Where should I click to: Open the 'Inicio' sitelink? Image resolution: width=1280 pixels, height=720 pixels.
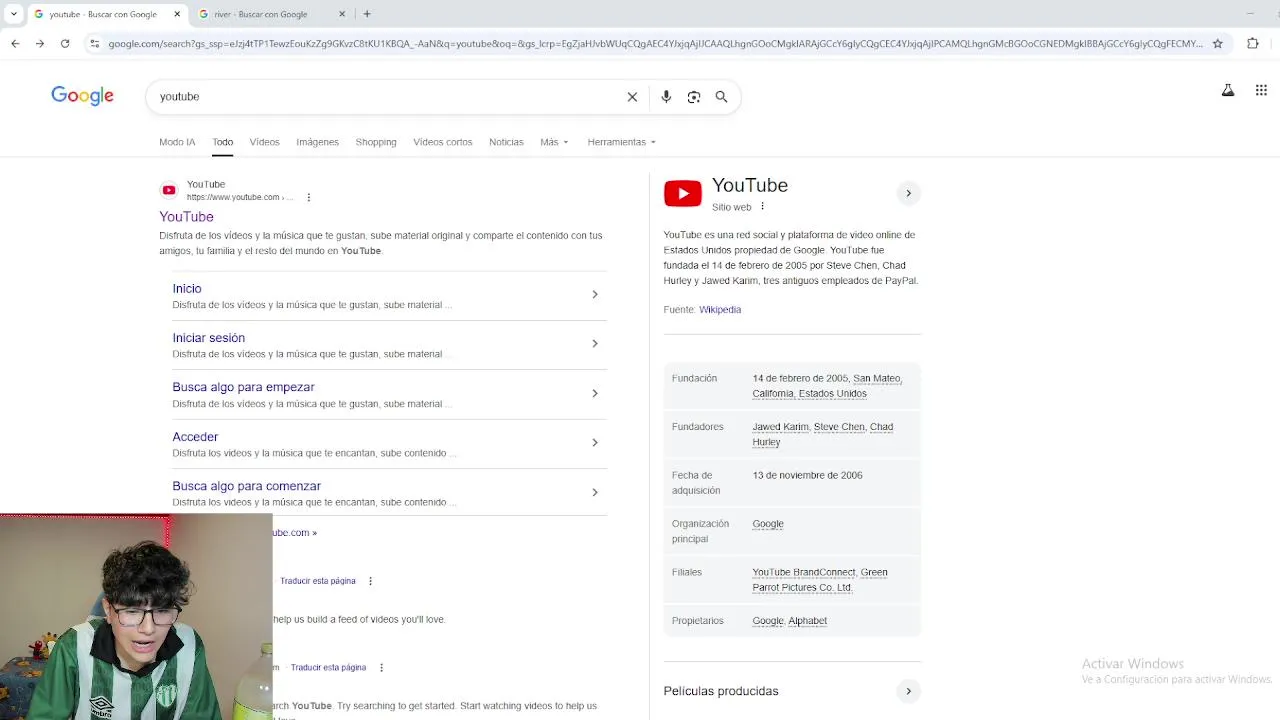(x=187, y=288)
